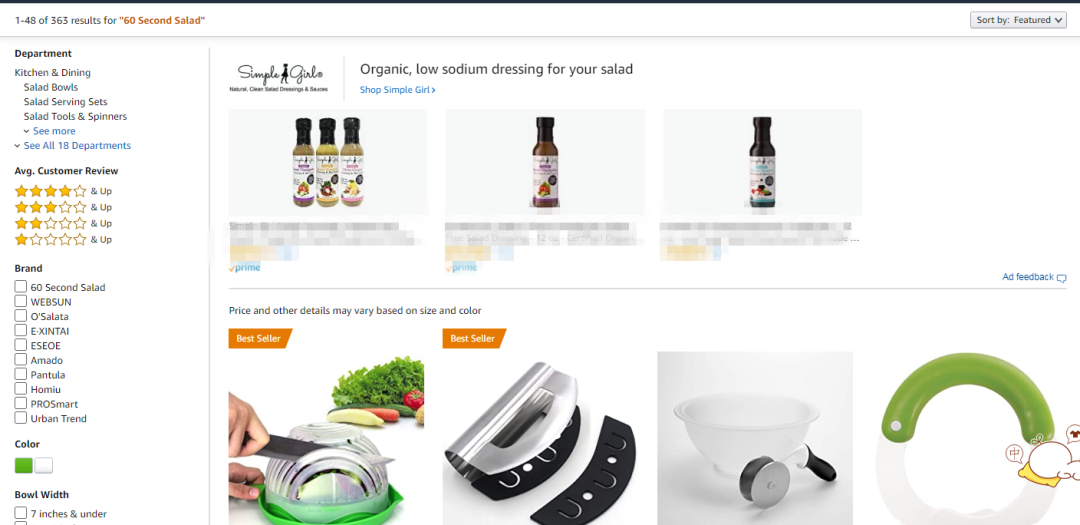Image resolution: width=1080 pixels, height=525 pixels.
Task: Click the Ad feedback speech bubble icon
Action: click(1061, 278)
